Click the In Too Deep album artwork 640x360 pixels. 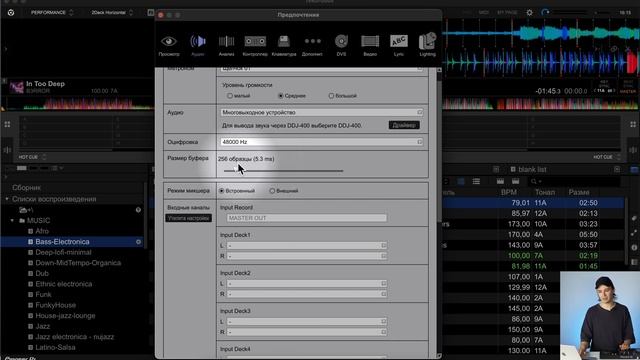(16, 87)
